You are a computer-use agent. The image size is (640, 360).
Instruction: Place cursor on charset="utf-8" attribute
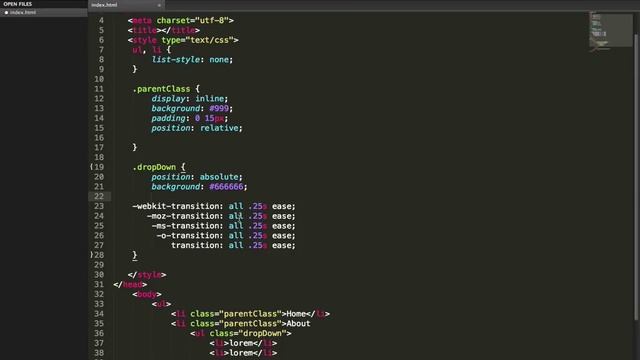tap(193, 20)
